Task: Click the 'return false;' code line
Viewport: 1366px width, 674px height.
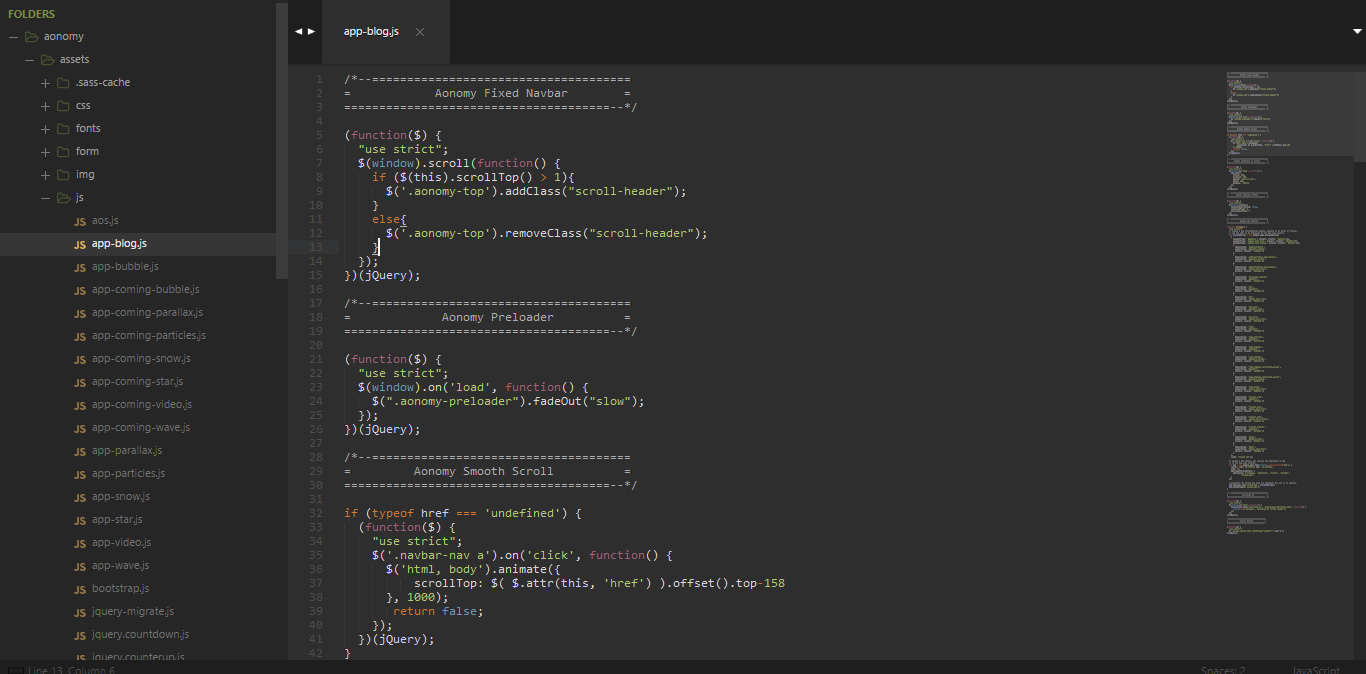Action: 438,611
